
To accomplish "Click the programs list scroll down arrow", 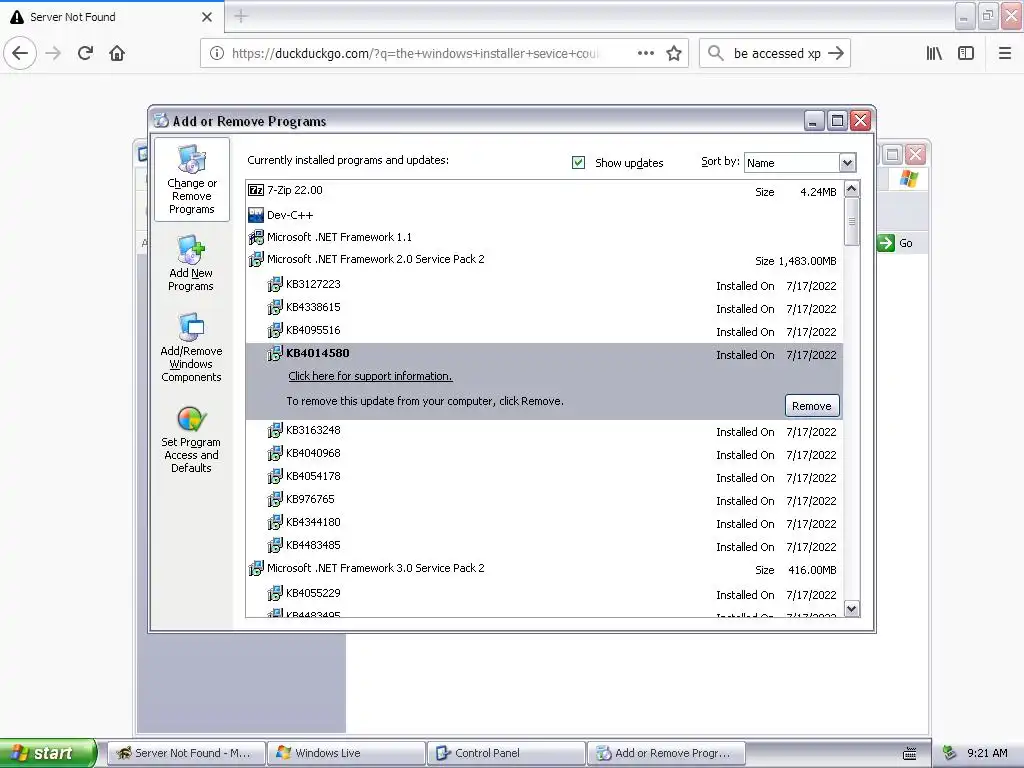I will click(x=852, y=609).
